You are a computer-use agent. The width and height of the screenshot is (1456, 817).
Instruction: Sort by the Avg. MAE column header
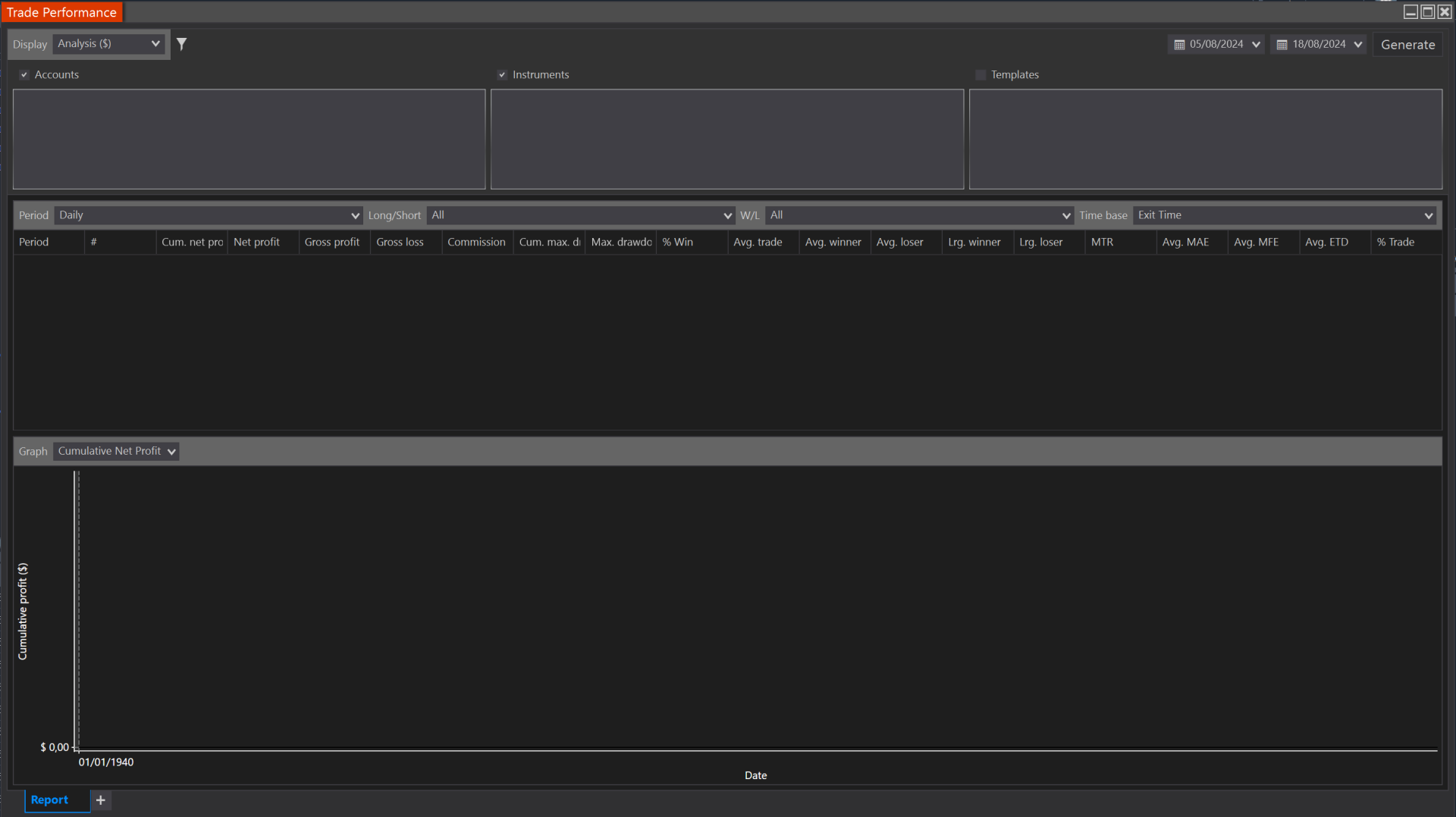1192,243
